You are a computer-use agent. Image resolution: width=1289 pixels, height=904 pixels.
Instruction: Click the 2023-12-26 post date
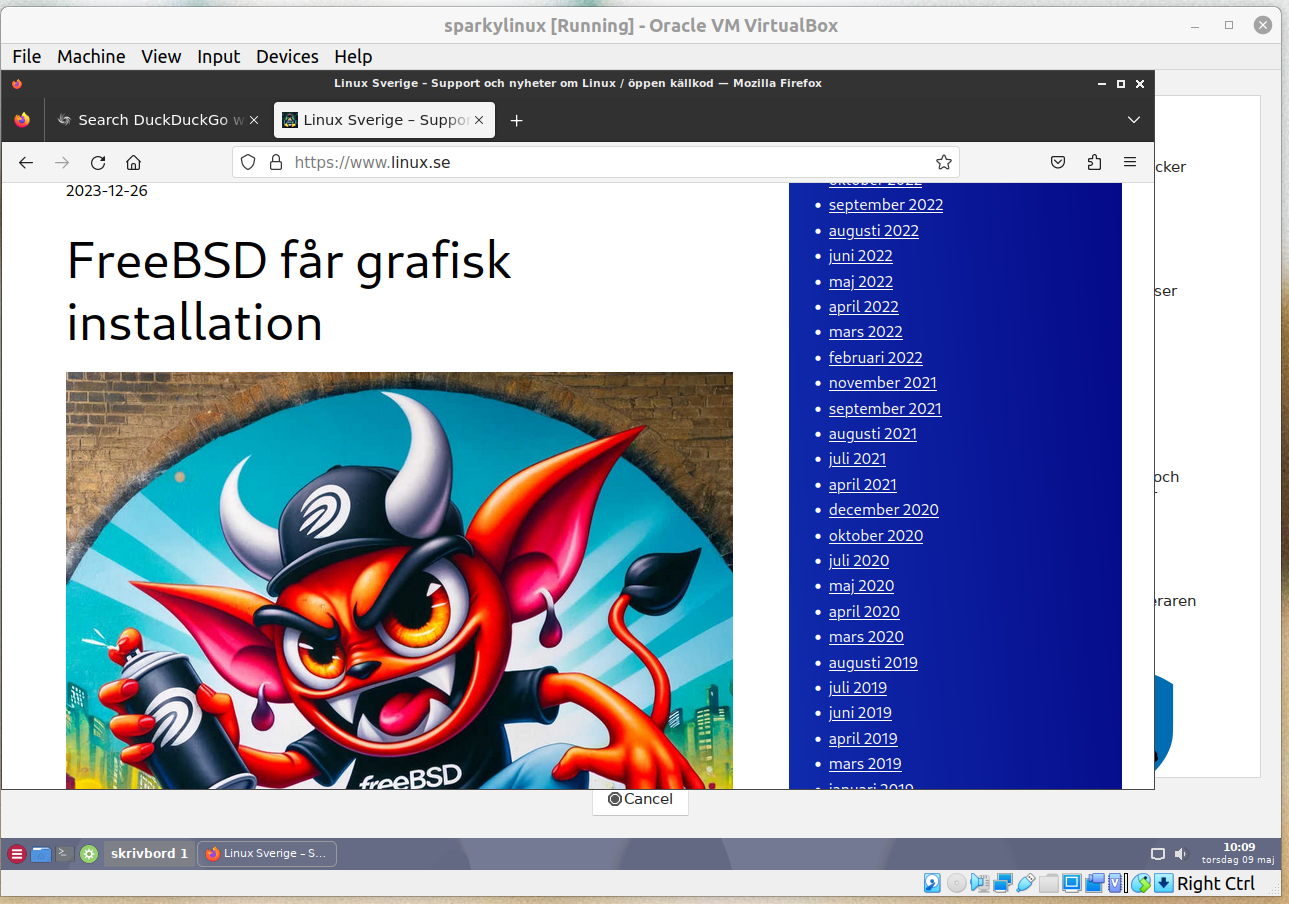[107, 190]
